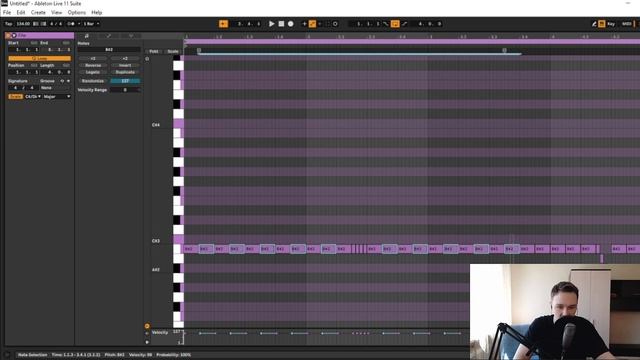Open the 1 Bar quantization menu
Screen dimensions: 640x360
[x=91, y=24]
